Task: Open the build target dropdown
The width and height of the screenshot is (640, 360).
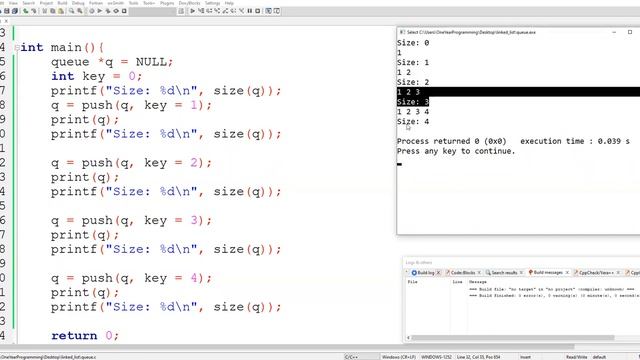Action: pos(153,11)
